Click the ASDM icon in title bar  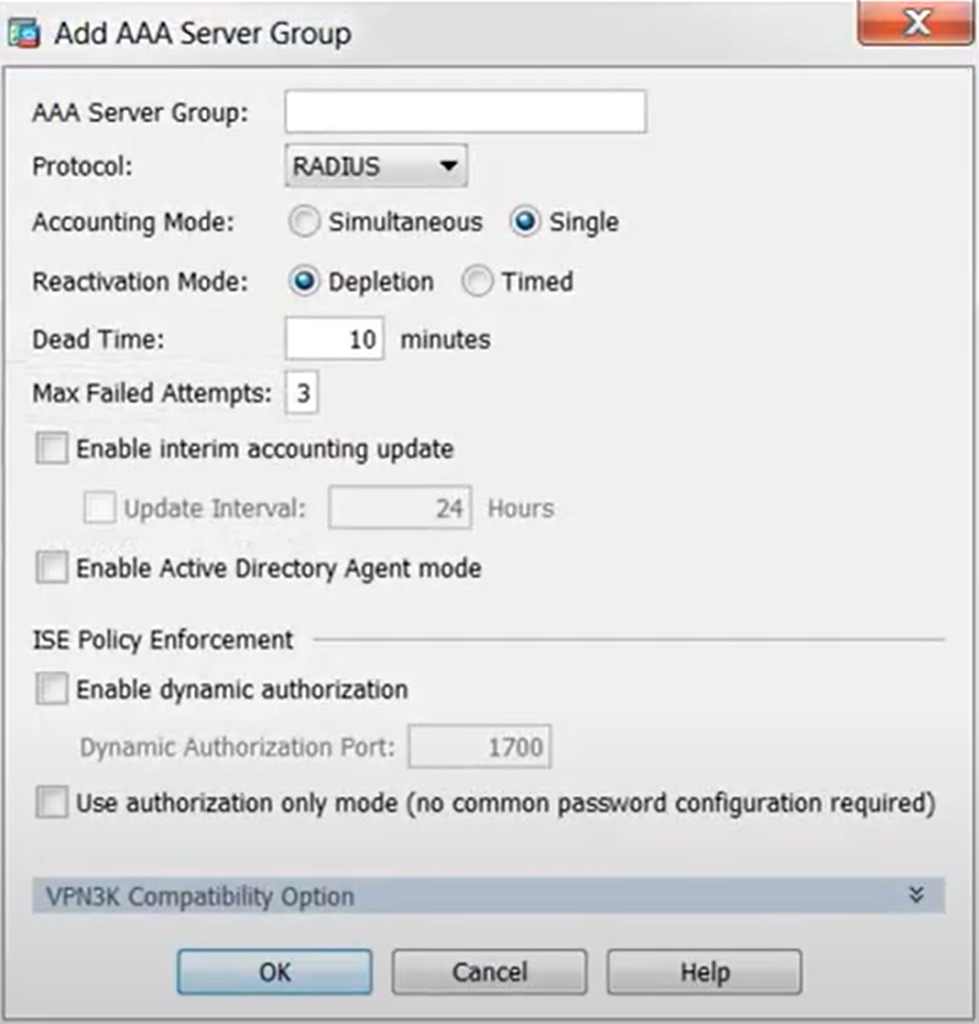click(22, 32)
